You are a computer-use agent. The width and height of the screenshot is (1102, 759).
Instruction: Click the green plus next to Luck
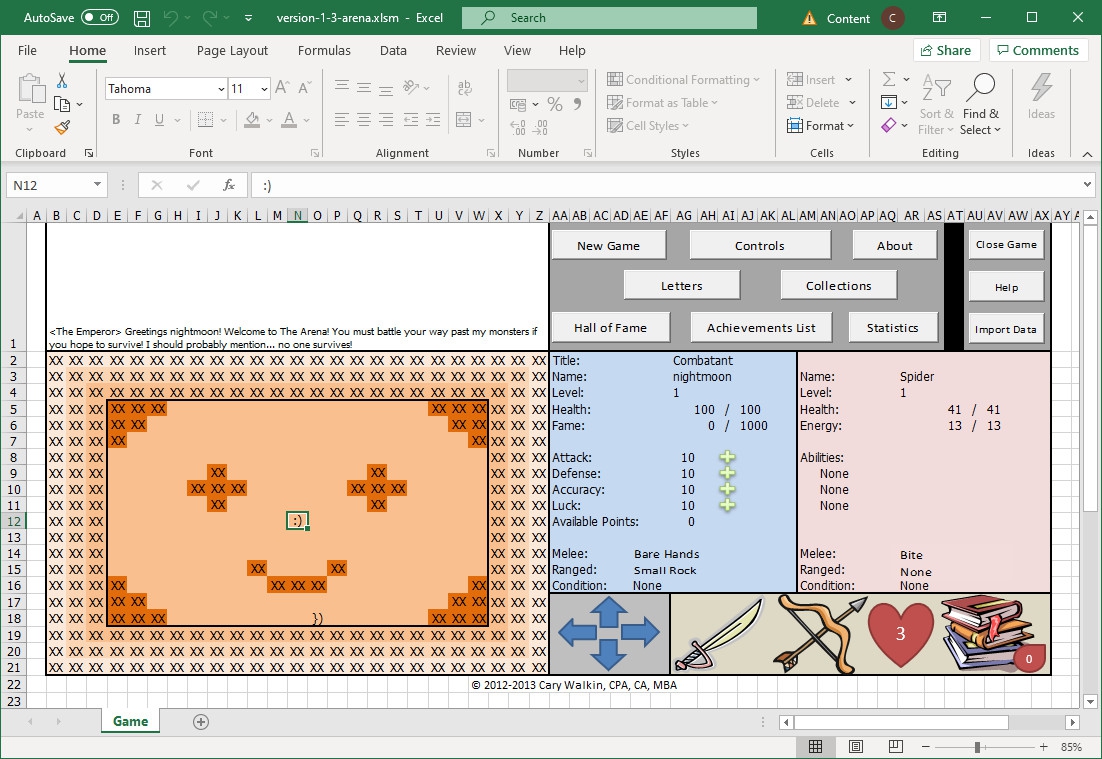(727, 505)
